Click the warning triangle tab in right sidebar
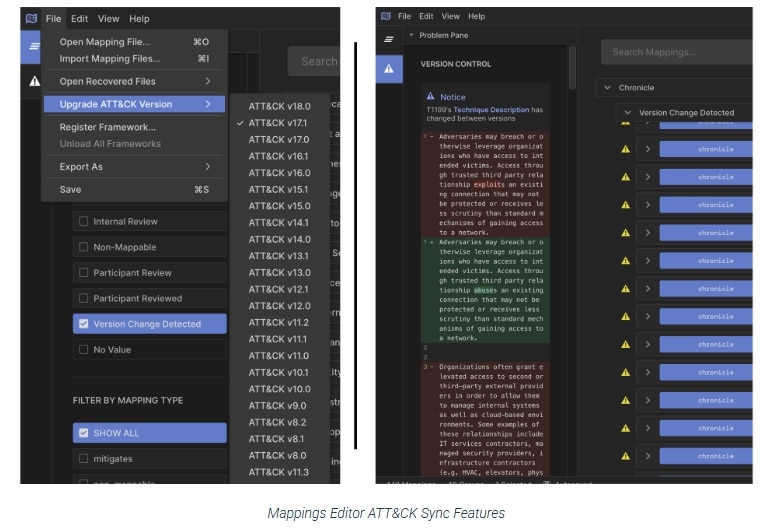The width and height of the screenshot is (767, 528). click(x=388, y=68)
